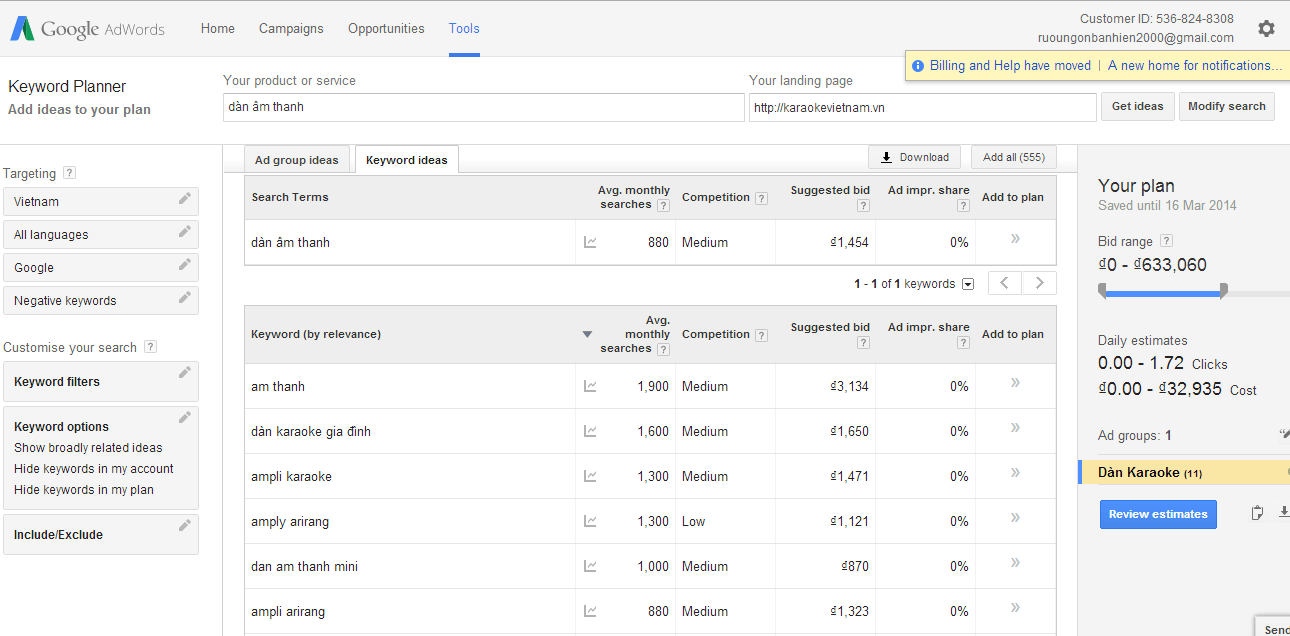
Task: Open trend chart for am thanh
Action: [x=590, y=386]
